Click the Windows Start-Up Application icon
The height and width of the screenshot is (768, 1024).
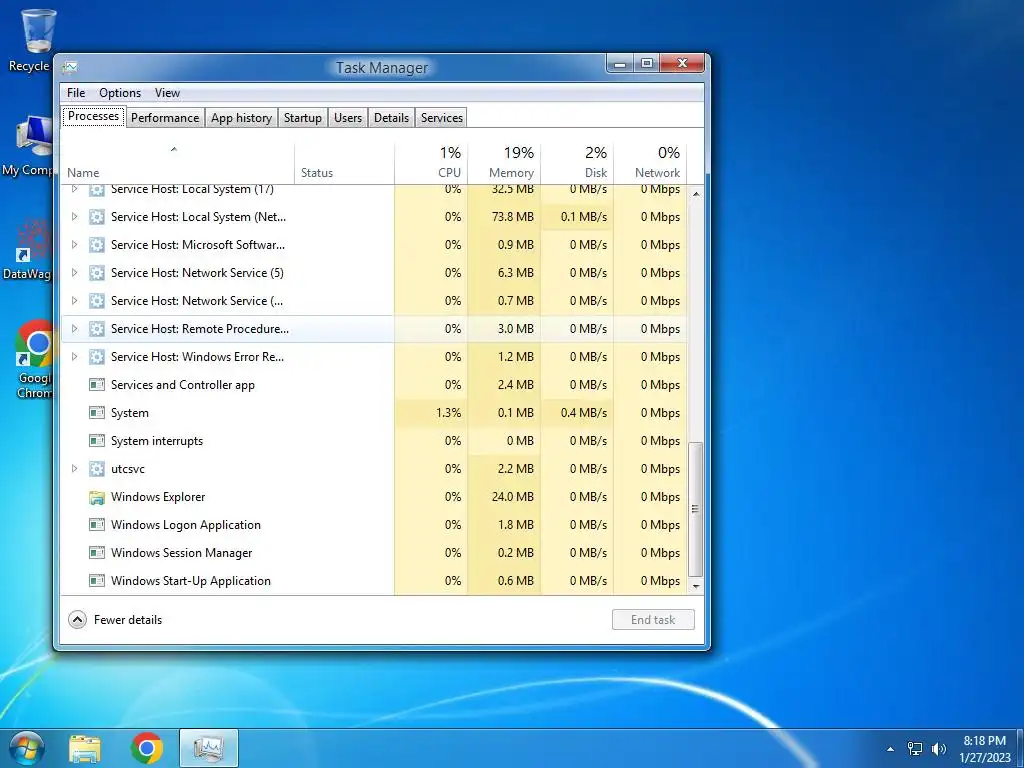pos(97,581)
